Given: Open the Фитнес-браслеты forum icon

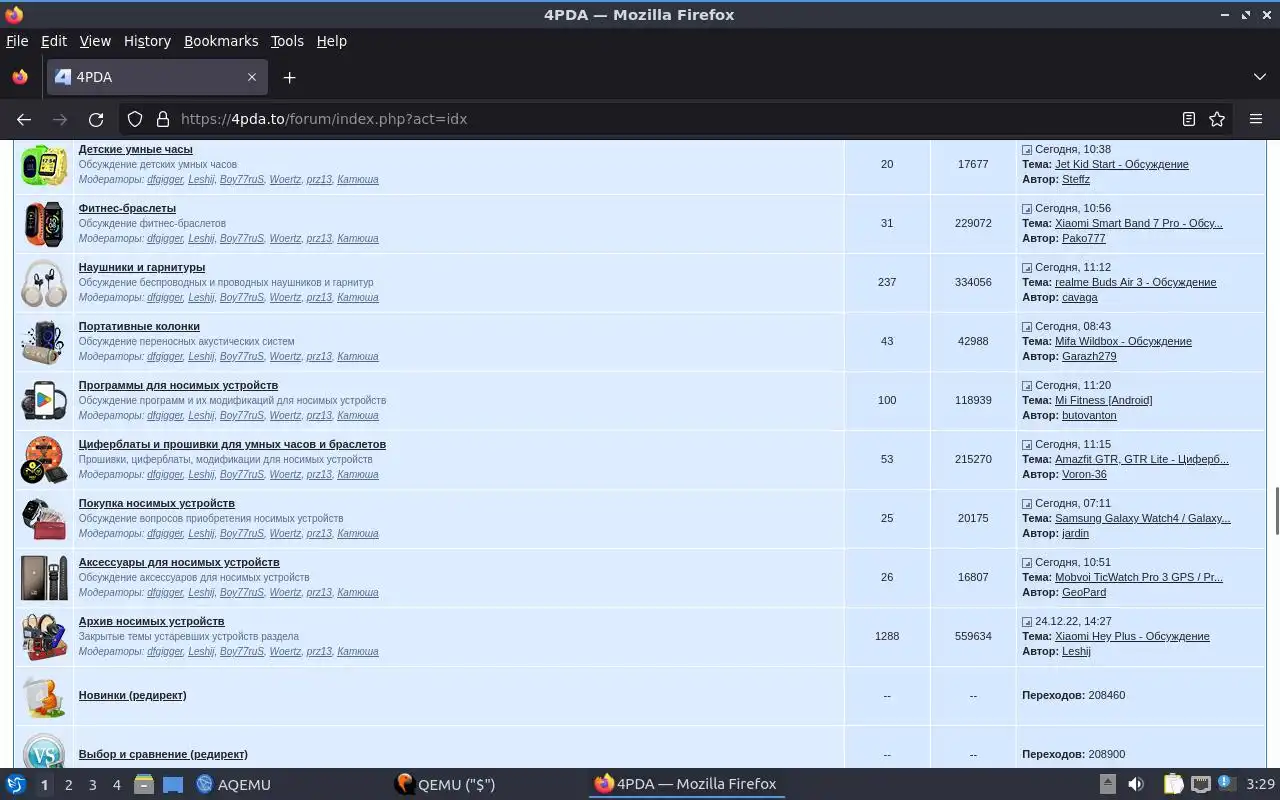Looking at the screenshot, I should pyautogui.click(x=44, y=223).
